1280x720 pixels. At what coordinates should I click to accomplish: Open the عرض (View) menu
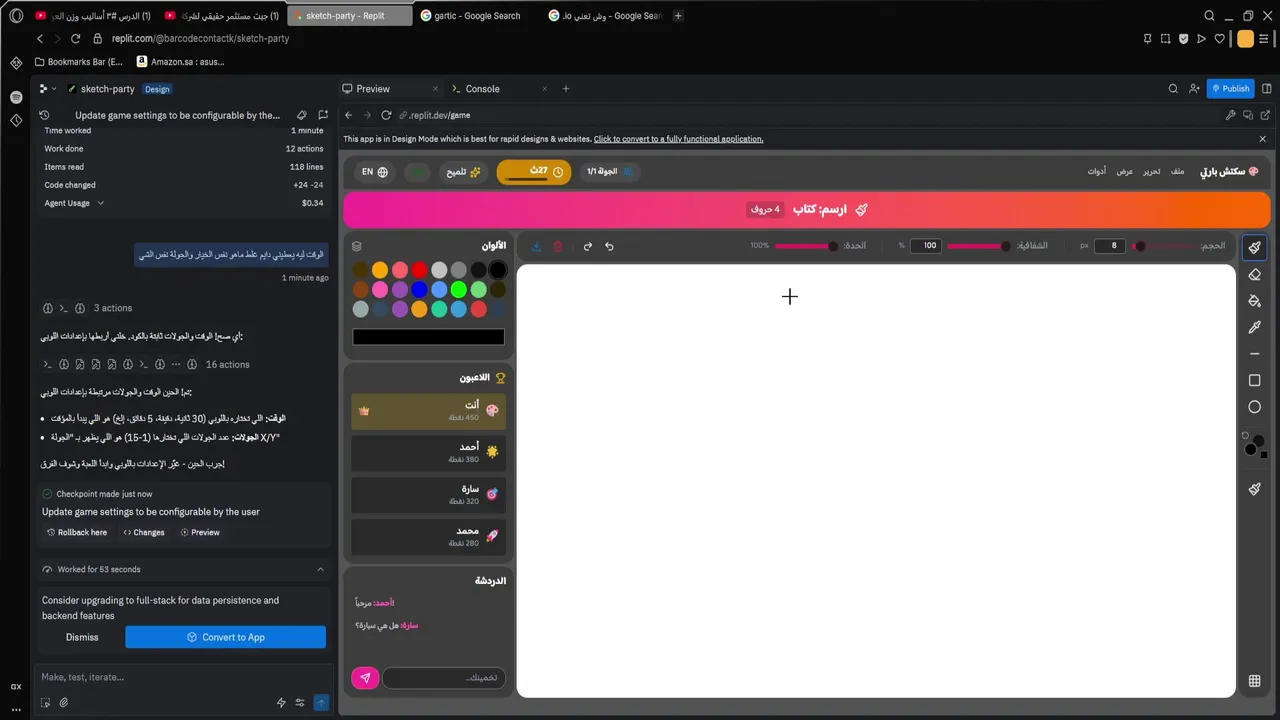[x=1125, y=172]
